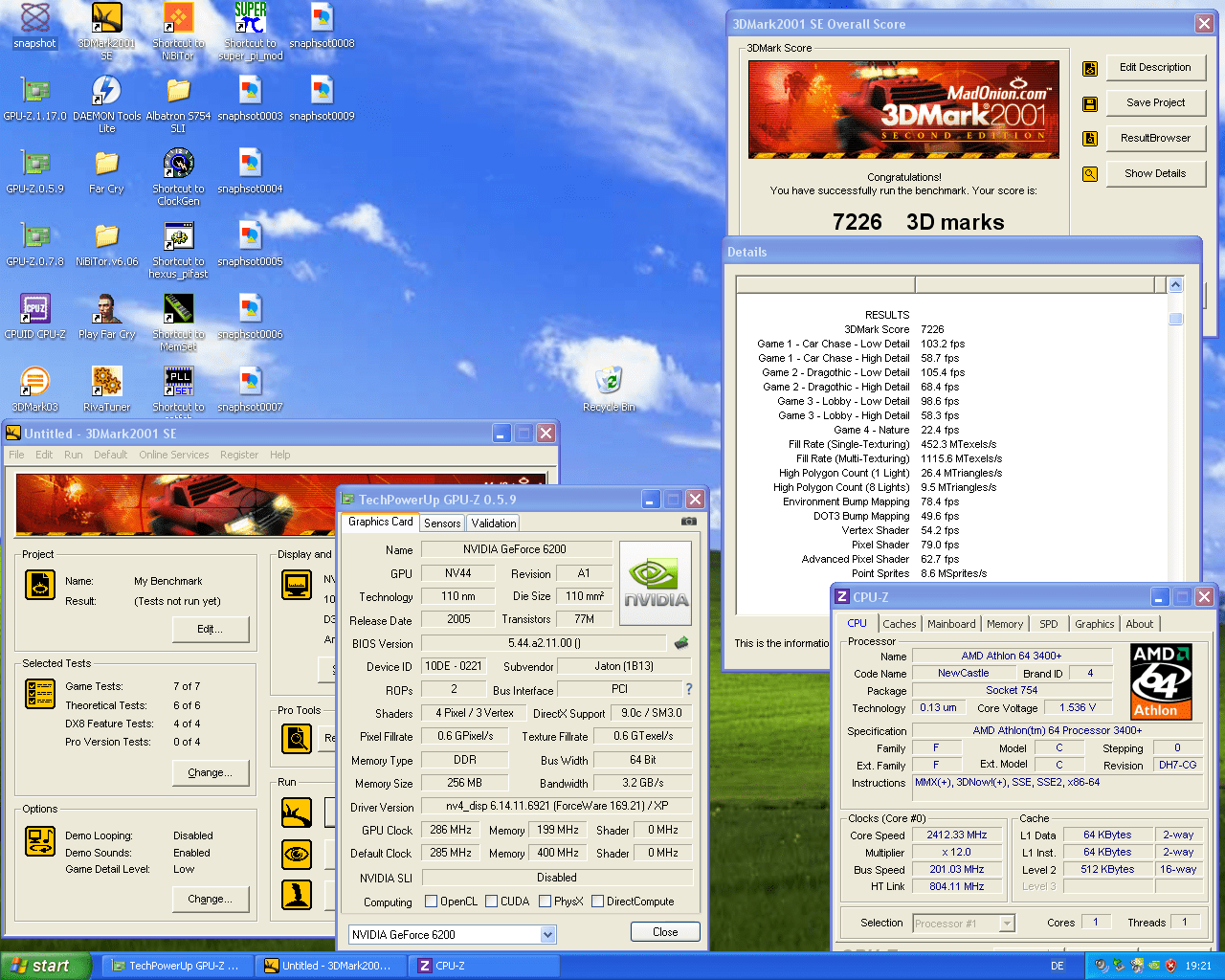Click Edit... button in Project section

tap(210, 629)
